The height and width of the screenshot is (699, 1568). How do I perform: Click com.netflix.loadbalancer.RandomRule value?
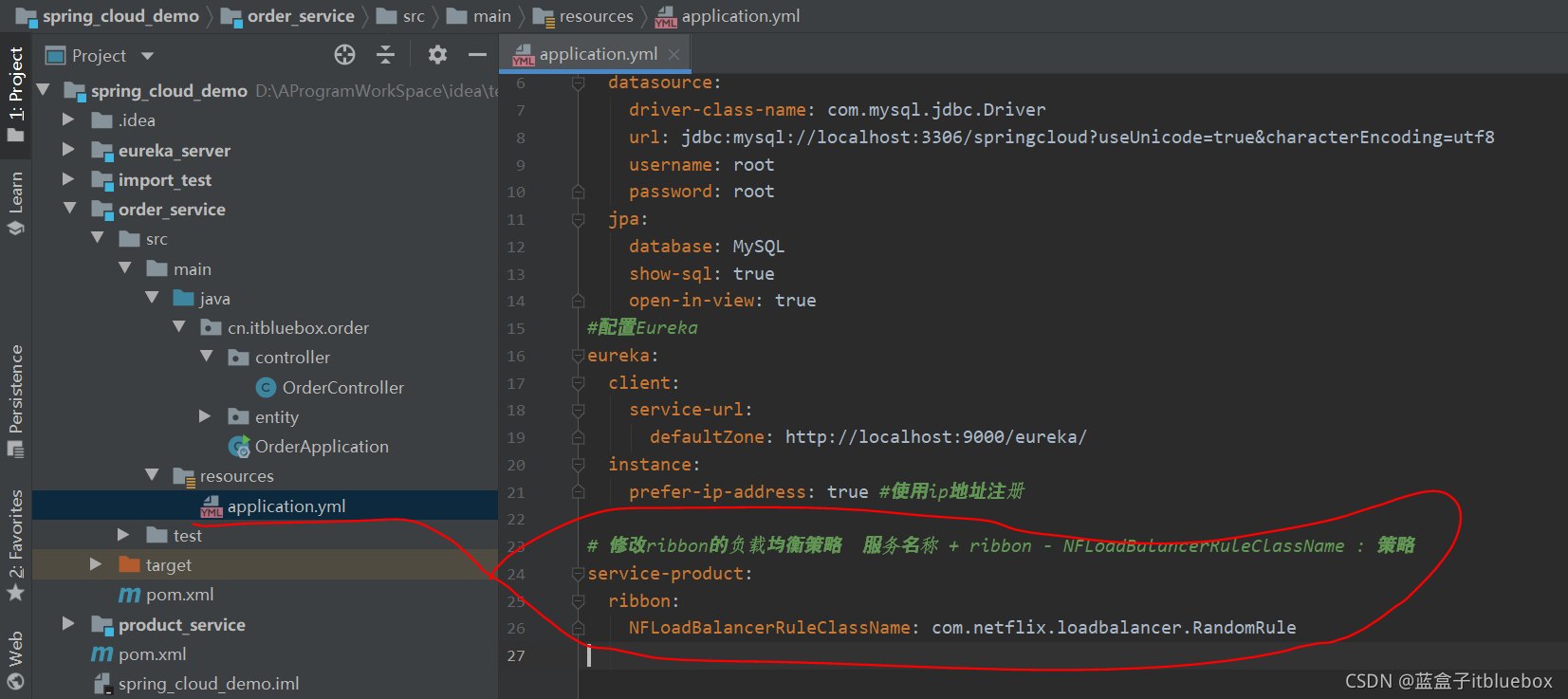[x=1114, y=627]
